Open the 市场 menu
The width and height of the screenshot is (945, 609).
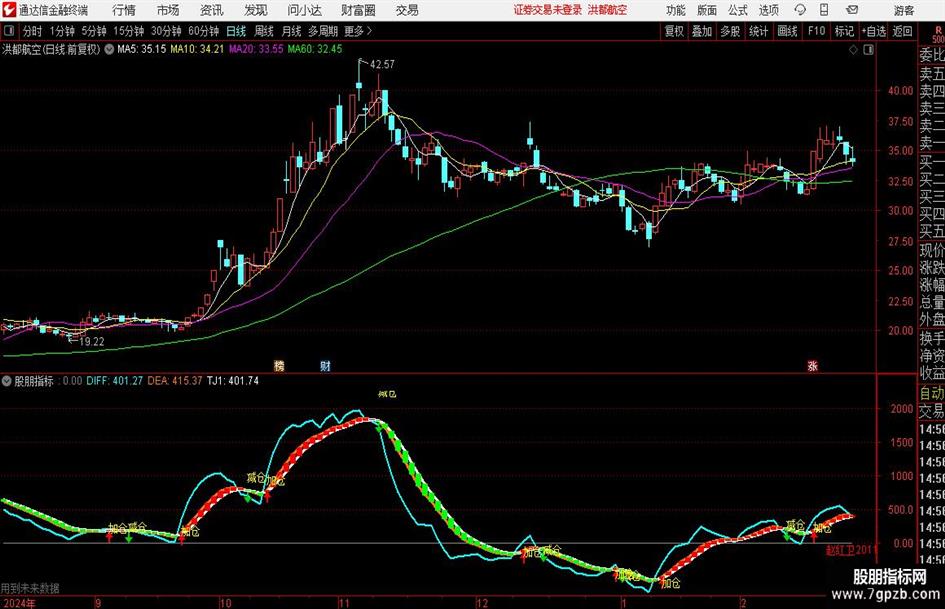(168, 10)
